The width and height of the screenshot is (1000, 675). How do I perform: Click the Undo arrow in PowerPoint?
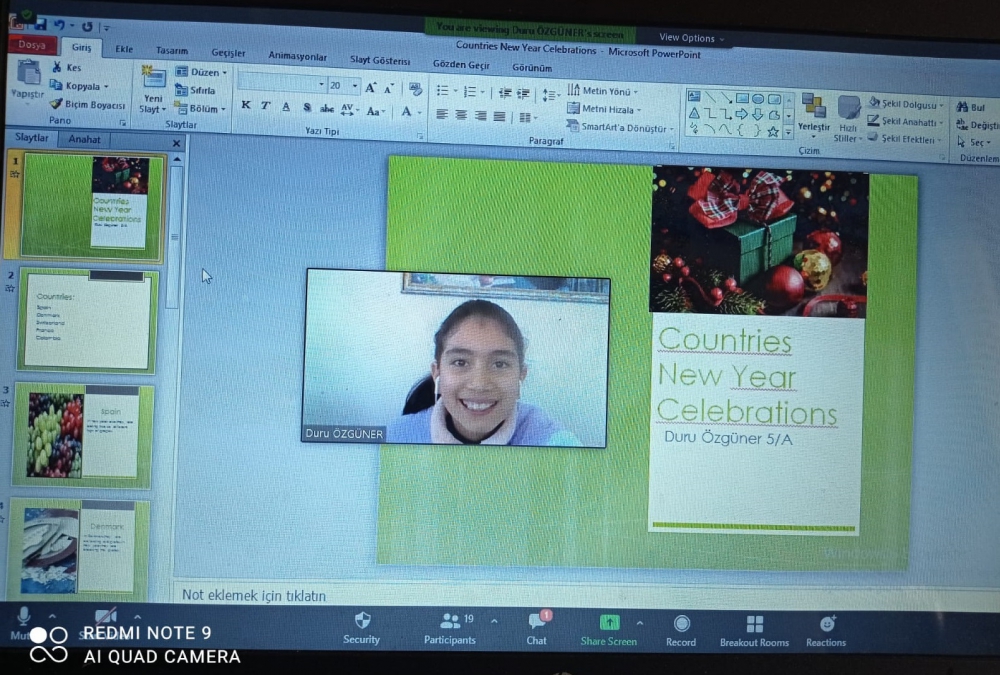pyautogui.click(x=59, y=25)
